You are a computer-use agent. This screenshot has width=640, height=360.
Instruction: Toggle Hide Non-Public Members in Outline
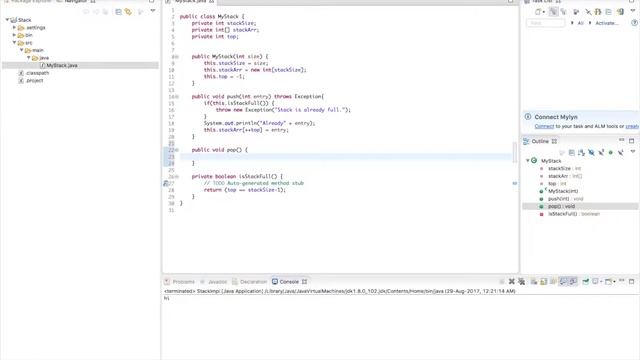pos(611,153)
